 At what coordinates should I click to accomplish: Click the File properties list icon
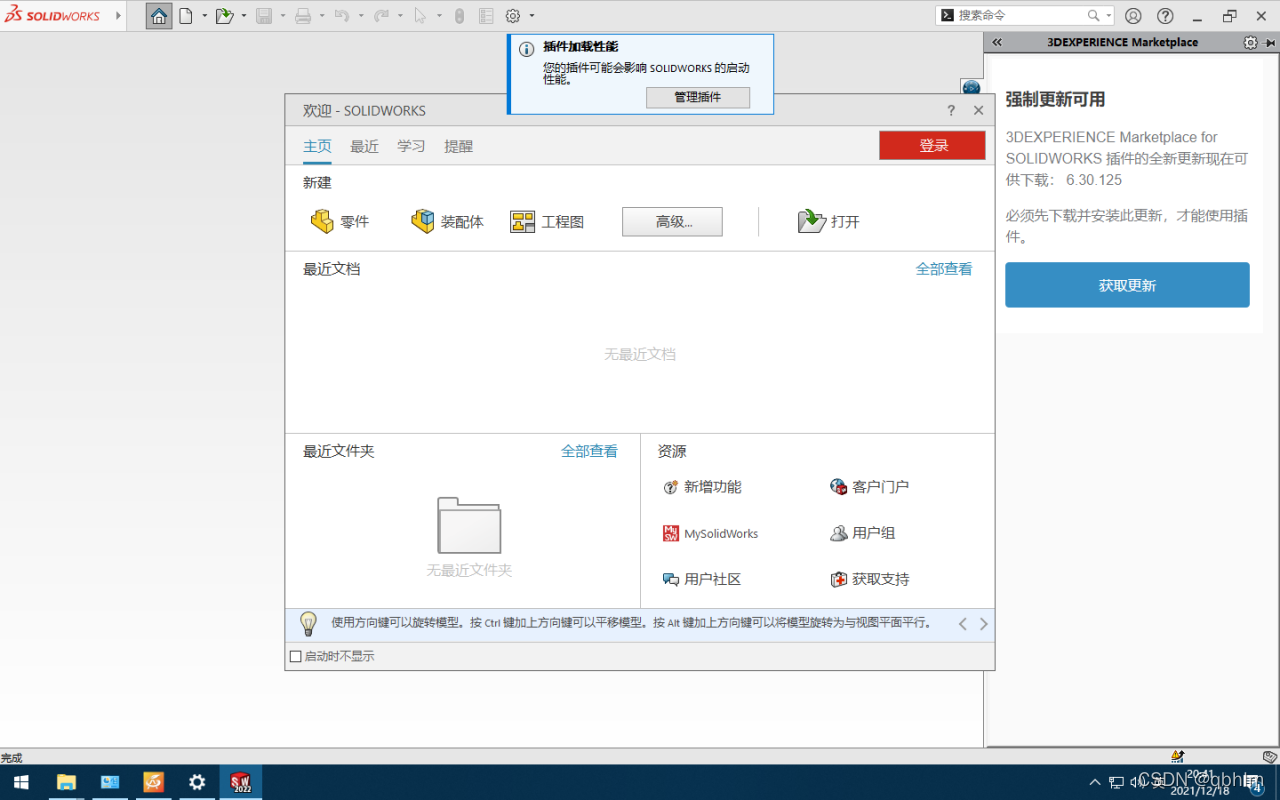(486, 16)
